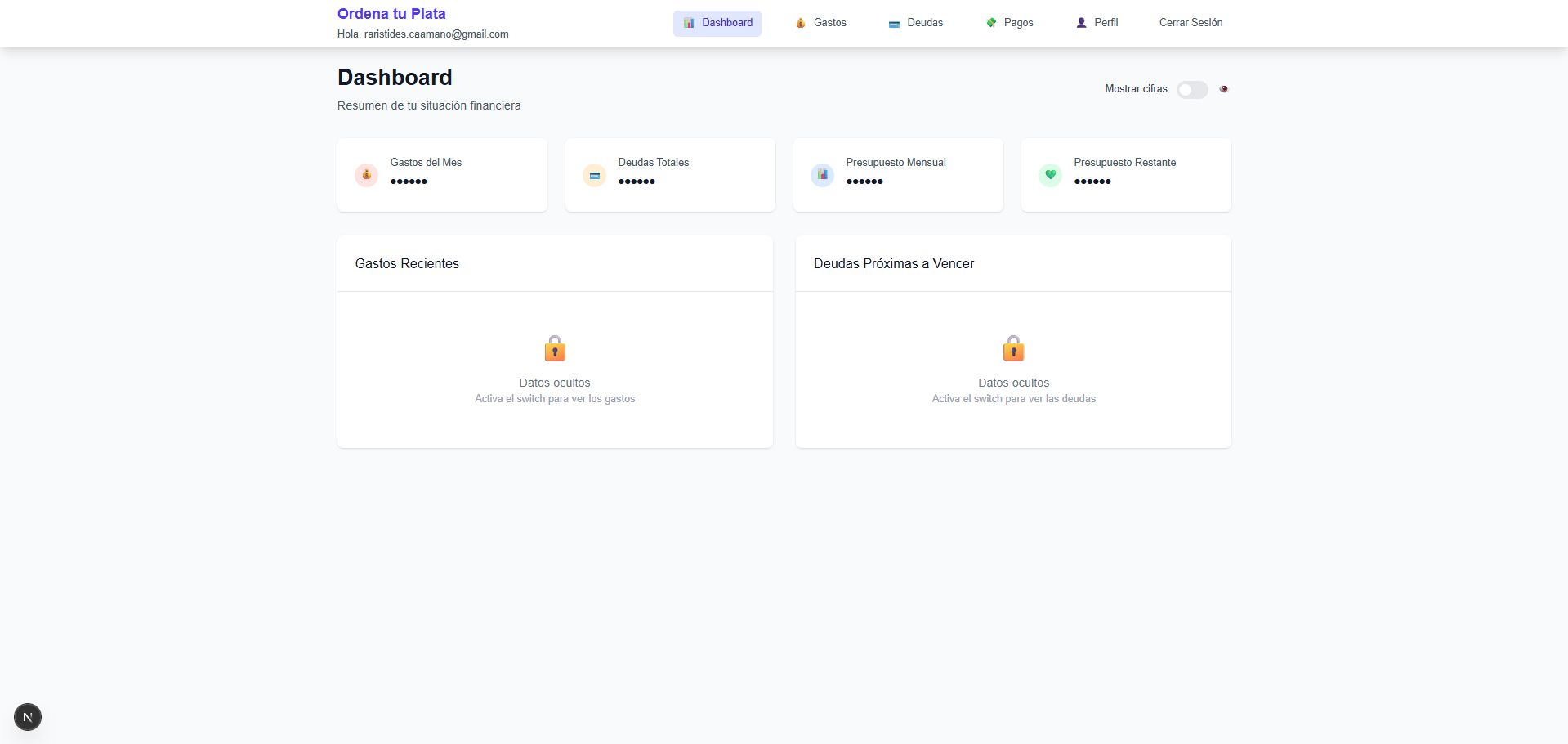Click the Gastos Recientes panel heading
The width and height of the screenshot is (1568, 744).
coord(407,263)
